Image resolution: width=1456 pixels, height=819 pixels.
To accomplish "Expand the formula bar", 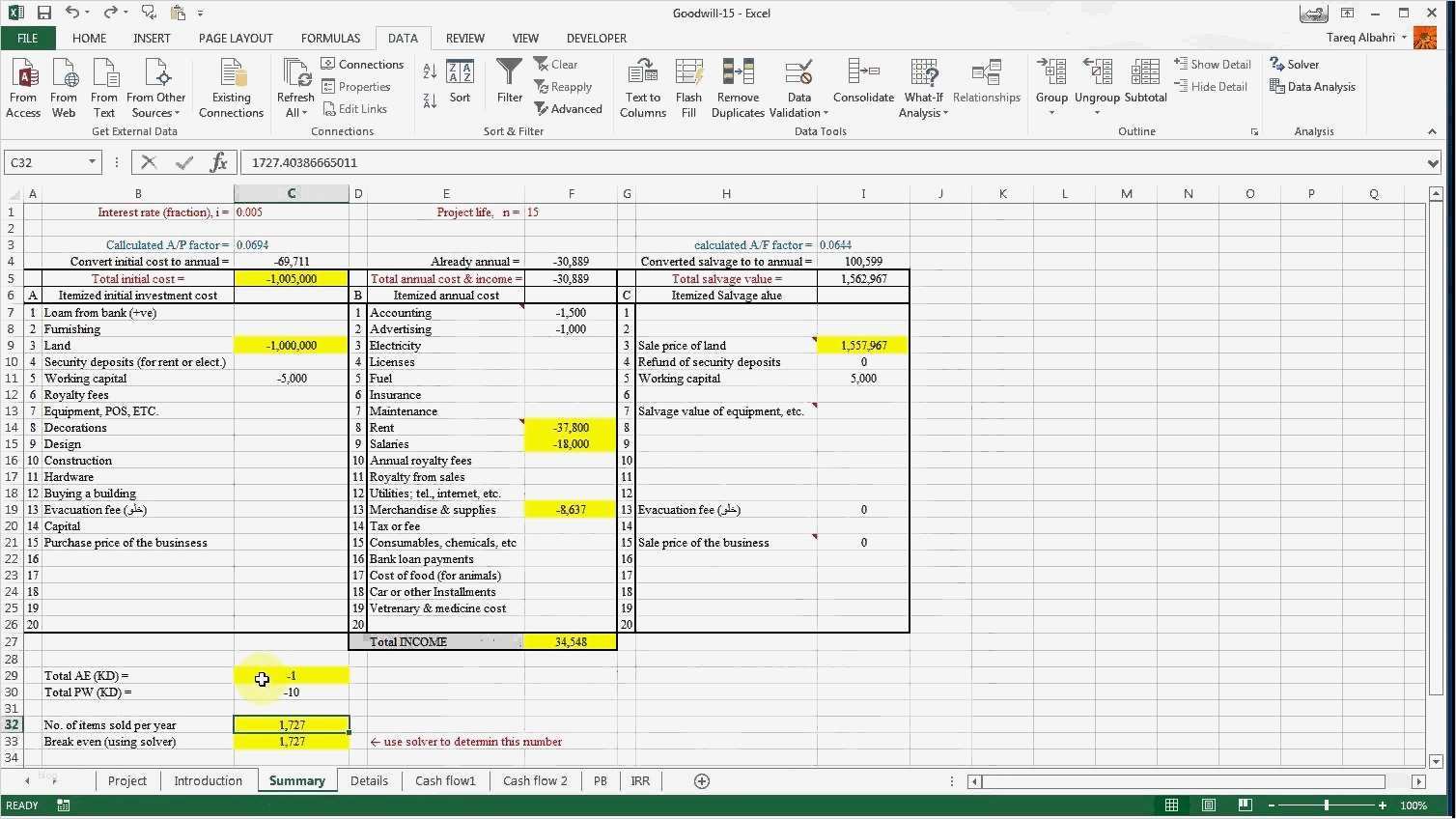I will (1433, 163).
